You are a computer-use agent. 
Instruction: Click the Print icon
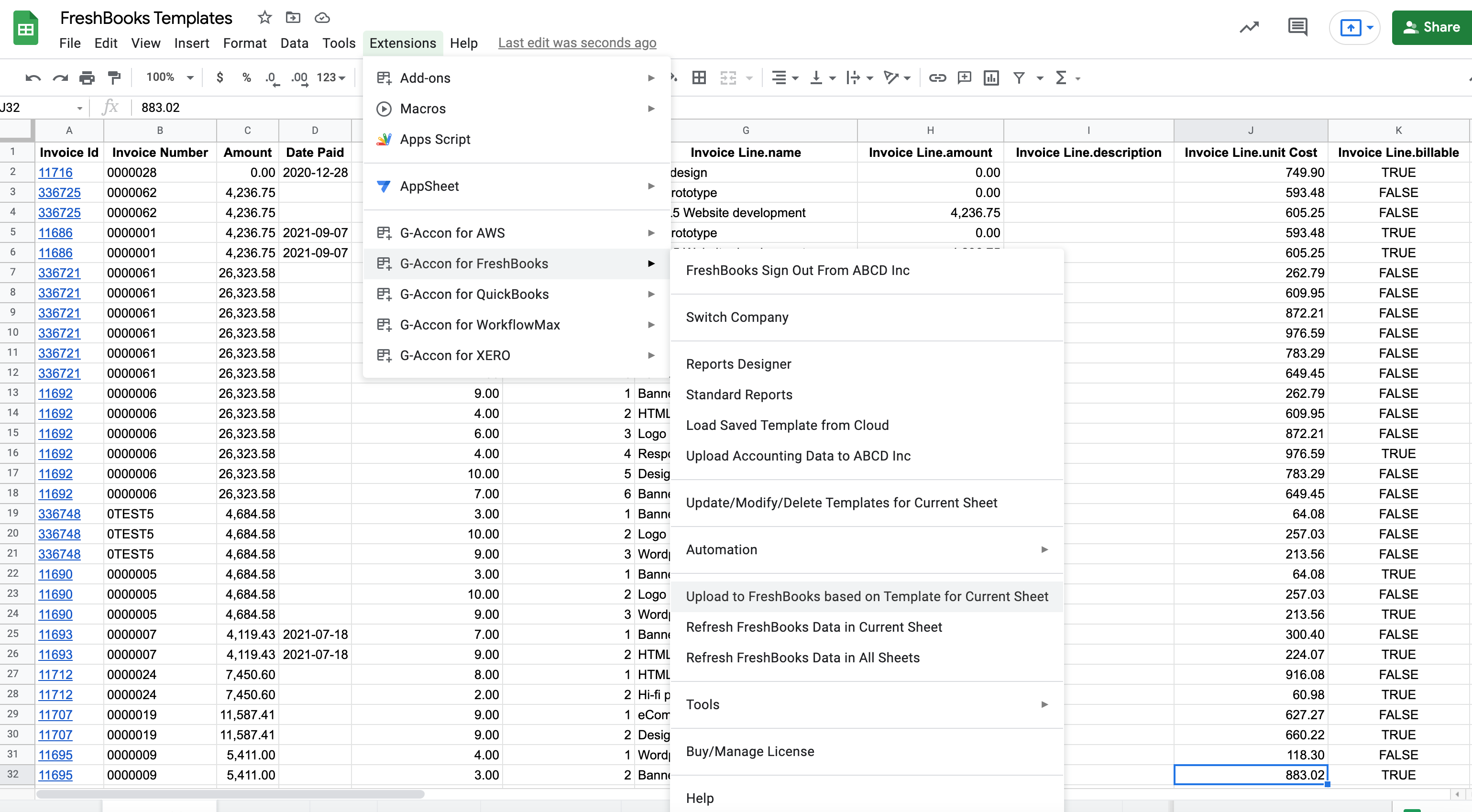(87, 78)
